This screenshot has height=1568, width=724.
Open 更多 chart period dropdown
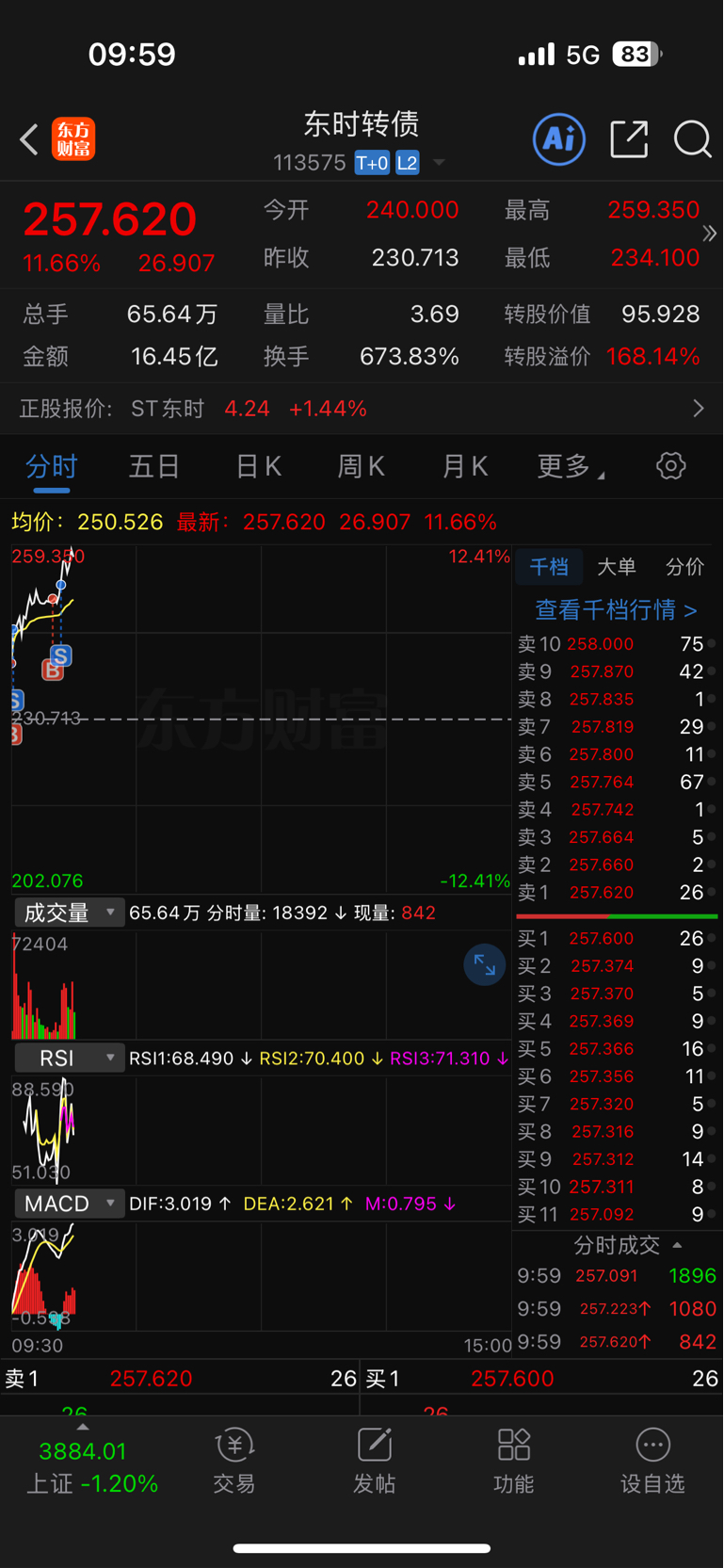tap(571, 466)
